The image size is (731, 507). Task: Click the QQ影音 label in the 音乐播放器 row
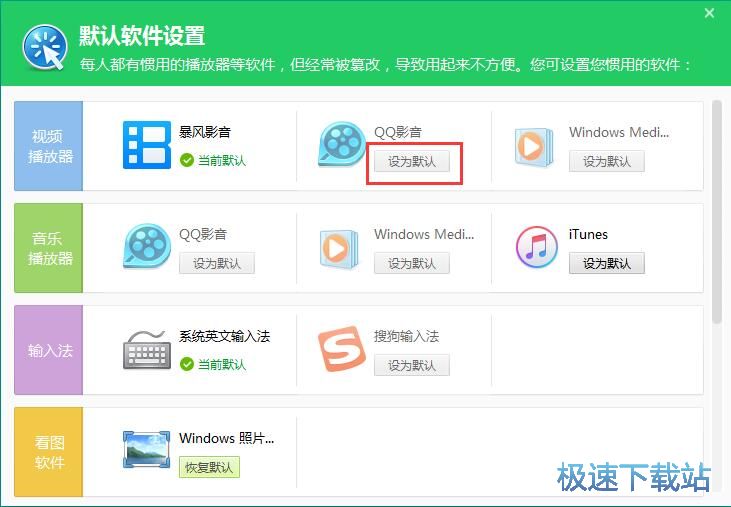click(203, 234)
